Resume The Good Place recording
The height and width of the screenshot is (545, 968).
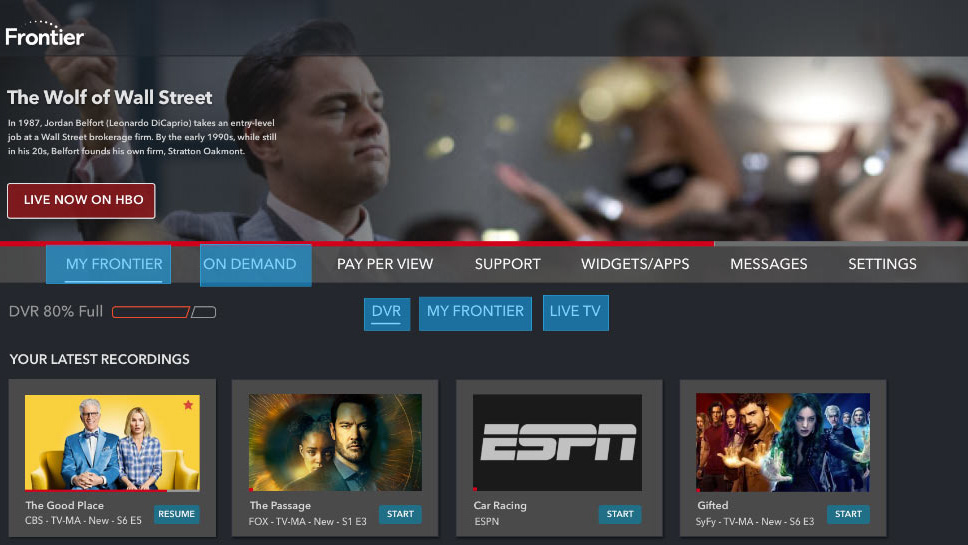click(177, 514)
